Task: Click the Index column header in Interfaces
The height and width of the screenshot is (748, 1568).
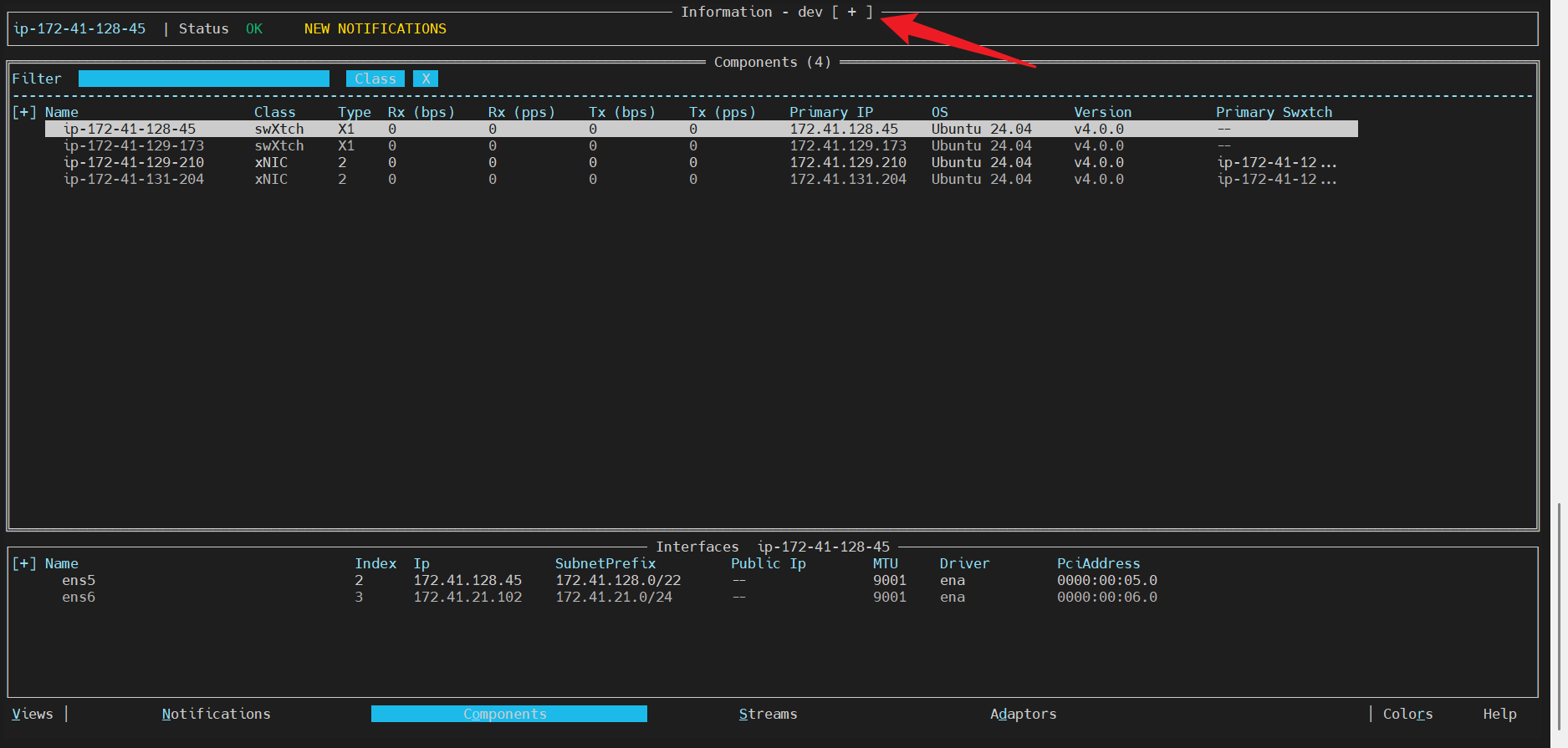Action: tap(375, 563)
